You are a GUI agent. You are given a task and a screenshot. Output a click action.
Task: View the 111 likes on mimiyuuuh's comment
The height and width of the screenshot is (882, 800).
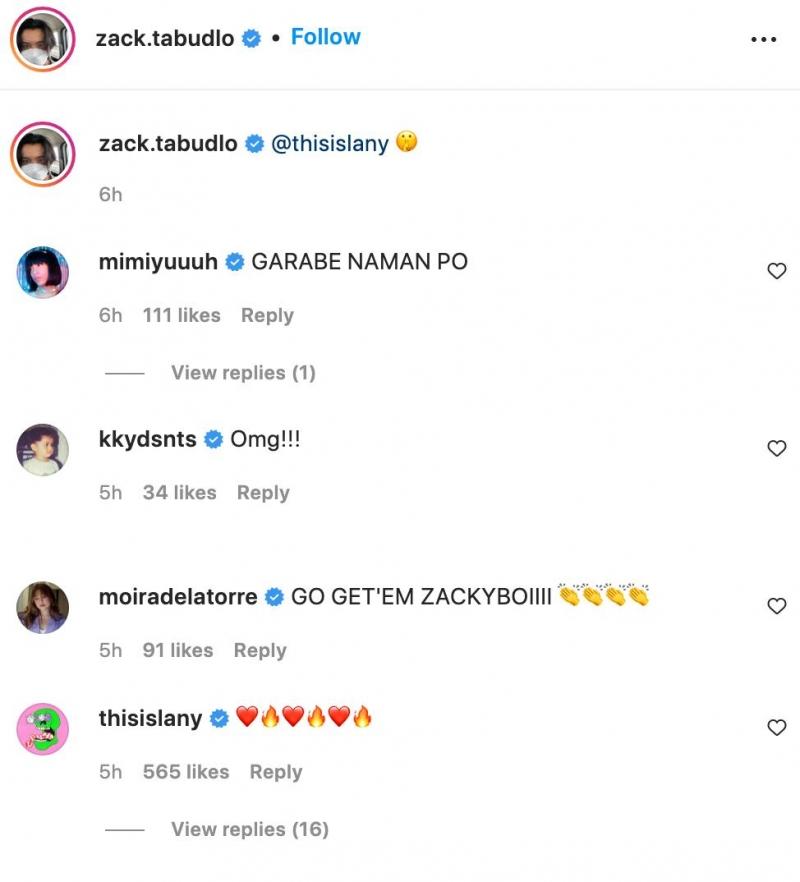(181, 315)
